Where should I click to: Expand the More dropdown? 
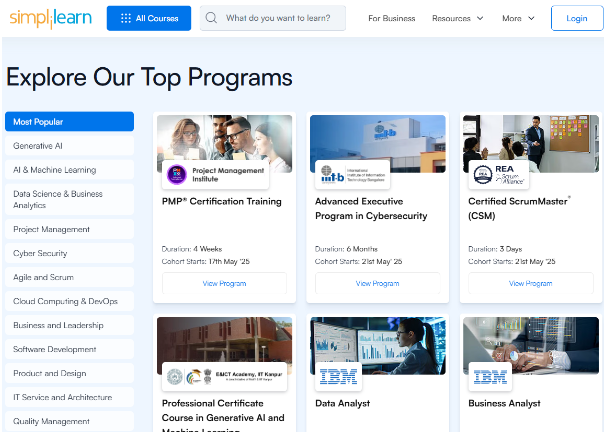[x=518, y=18]
